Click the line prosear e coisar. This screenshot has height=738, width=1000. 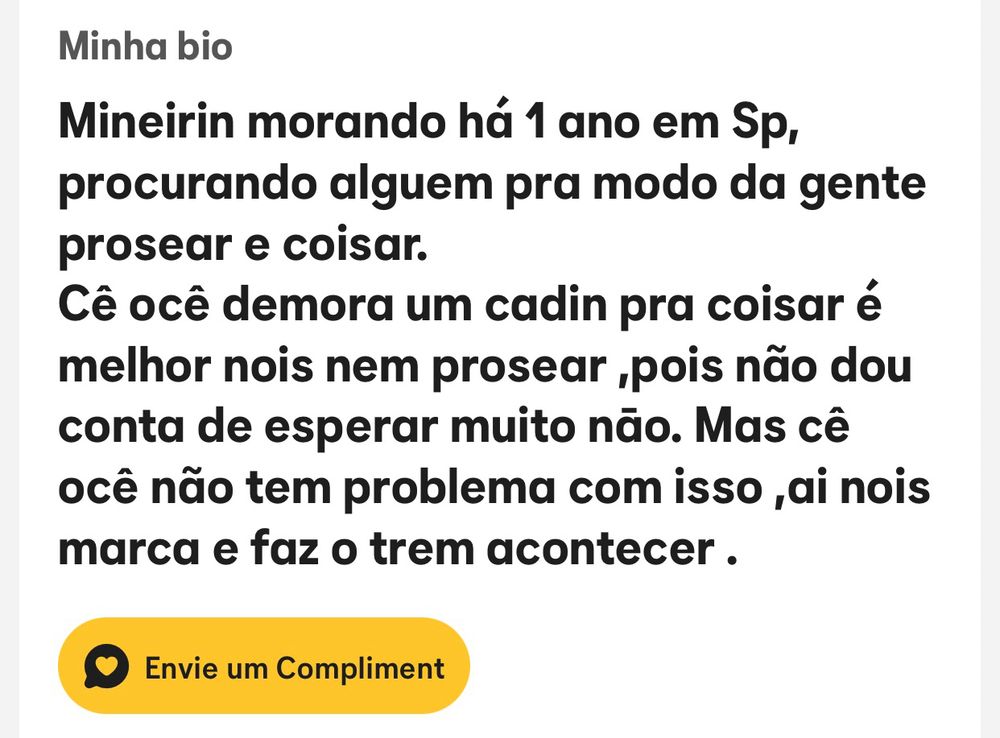click(243, 247)
